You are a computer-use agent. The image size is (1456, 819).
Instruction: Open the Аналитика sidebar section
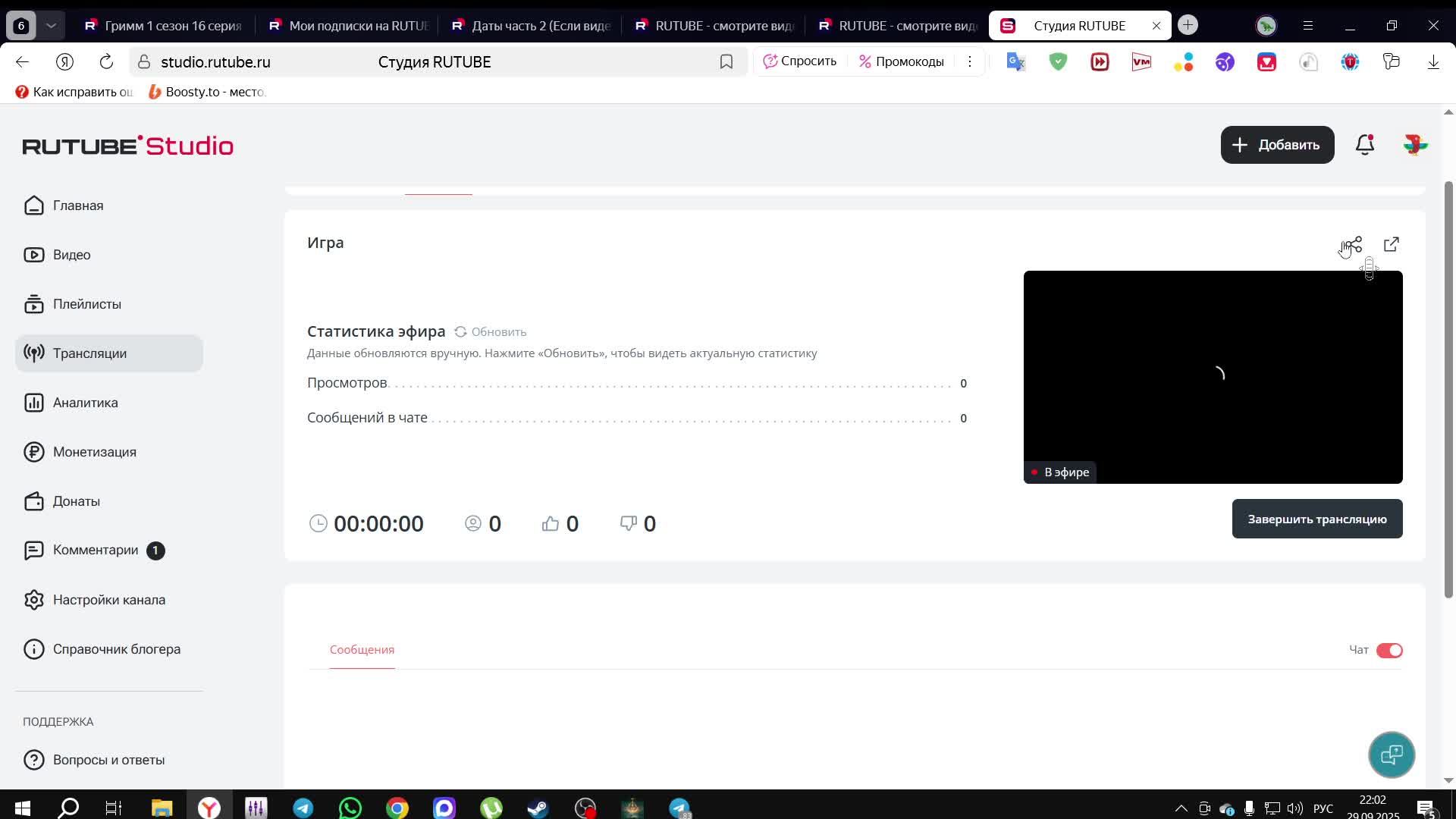point(85,403)
